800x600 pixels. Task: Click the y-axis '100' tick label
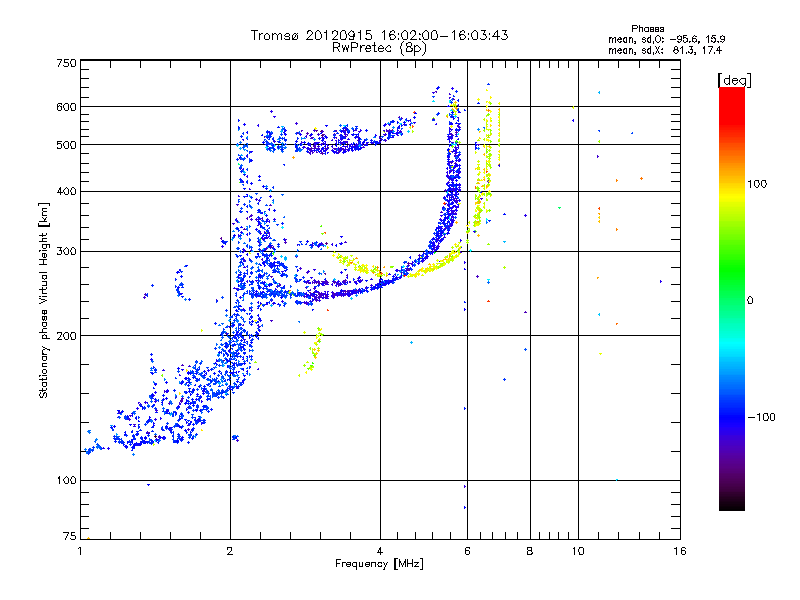[x=66, y=481]
